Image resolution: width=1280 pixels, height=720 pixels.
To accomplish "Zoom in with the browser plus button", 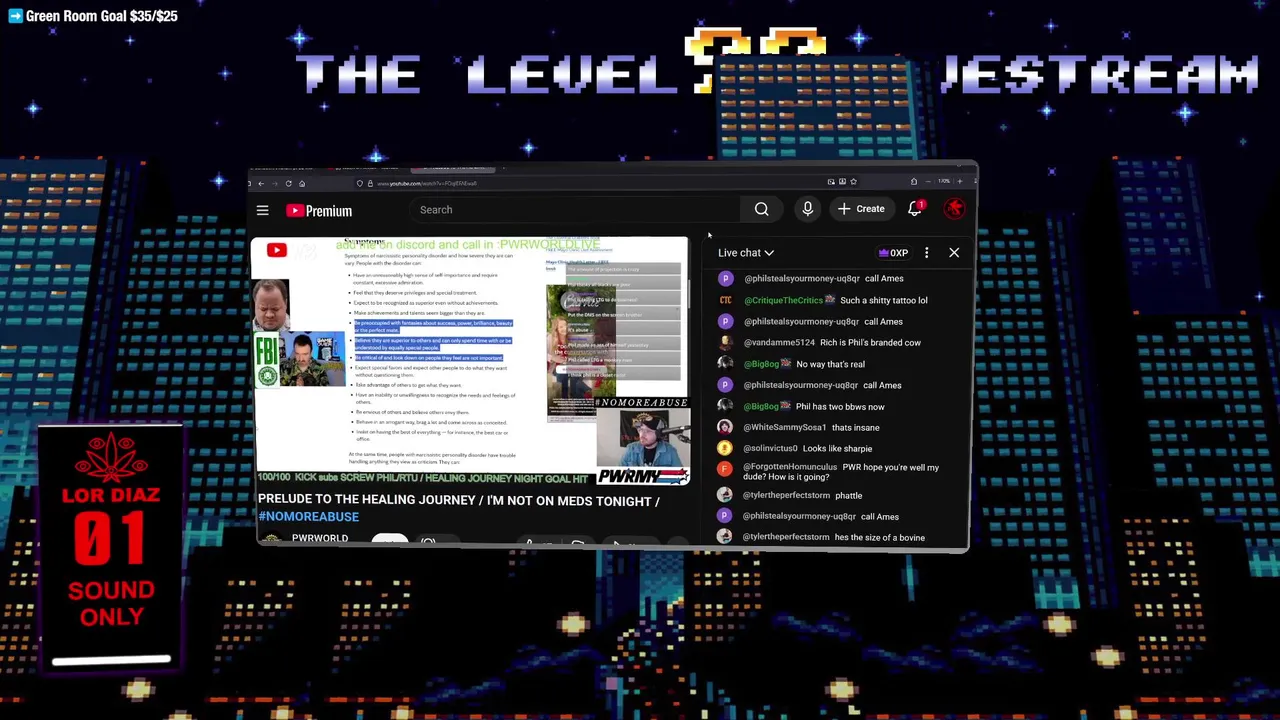I will [959, 182].
